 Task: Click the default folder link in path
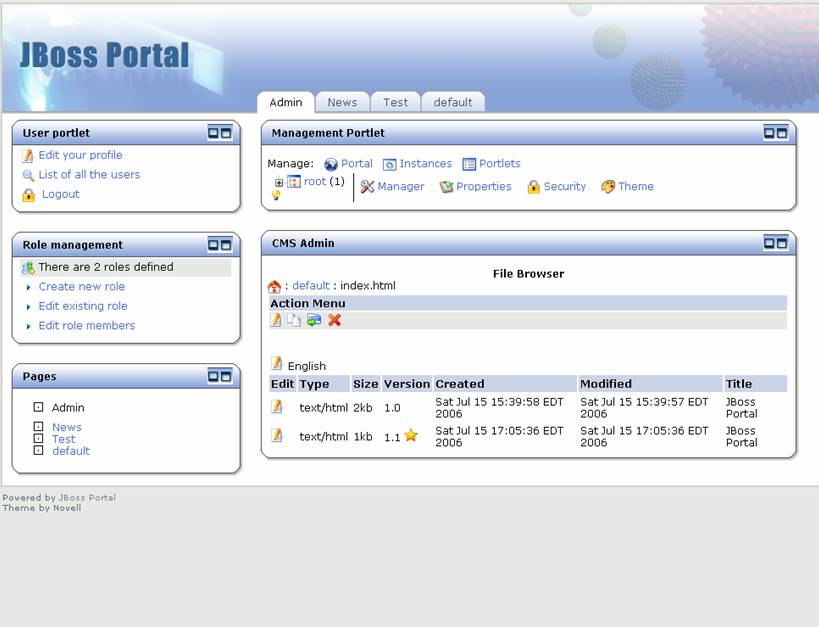[311, 285]
